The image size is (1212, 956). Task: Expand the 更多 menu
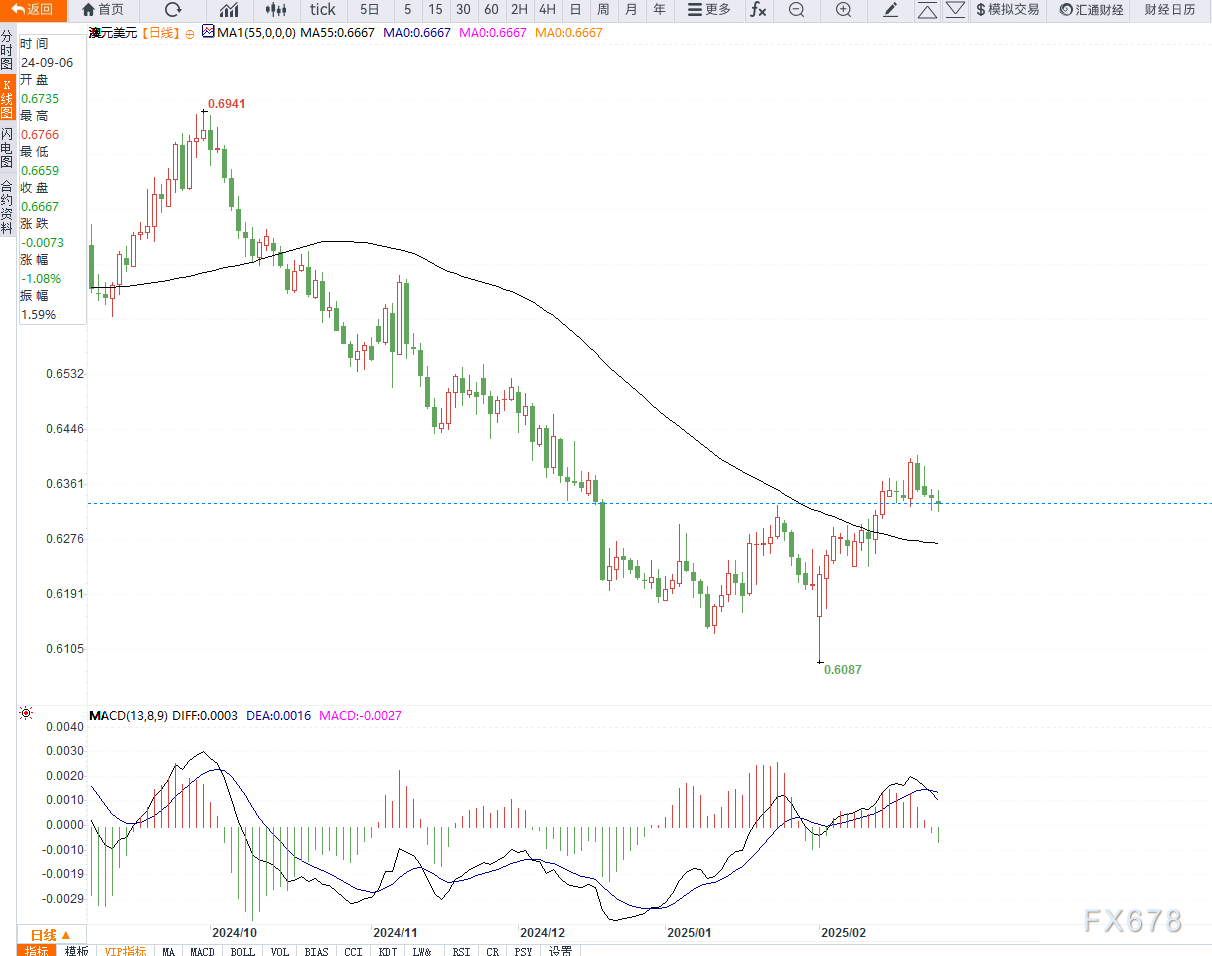(x=709, y=10)
